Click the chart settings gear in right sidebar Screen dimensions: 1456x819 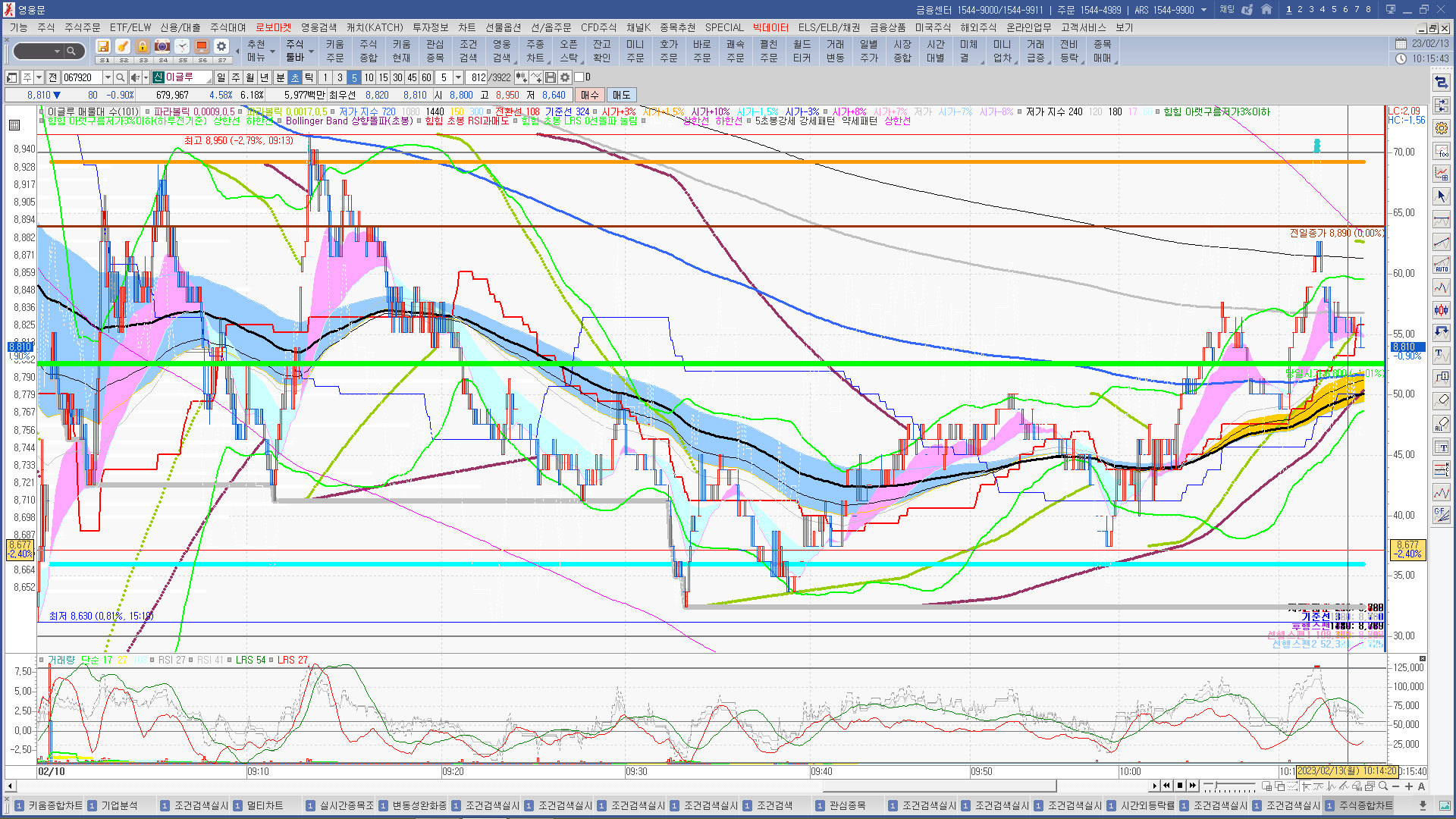(x=1442, y=128)
